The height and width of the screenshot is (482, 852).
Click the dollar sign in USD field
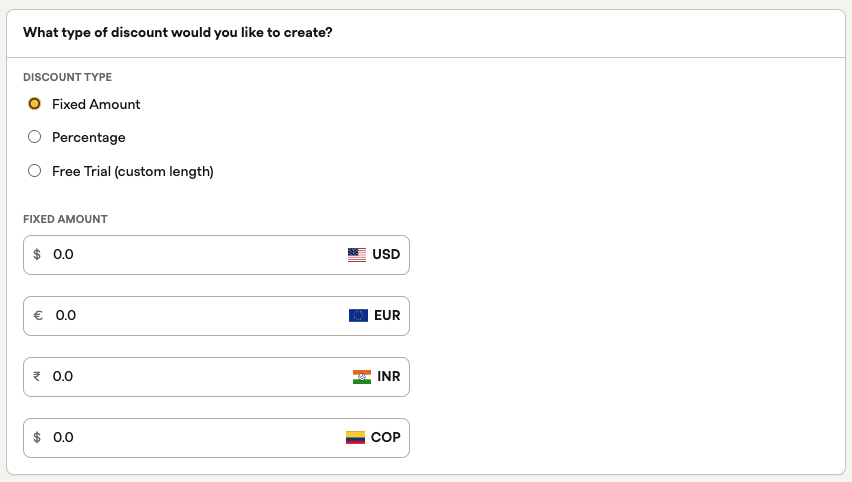37,254
